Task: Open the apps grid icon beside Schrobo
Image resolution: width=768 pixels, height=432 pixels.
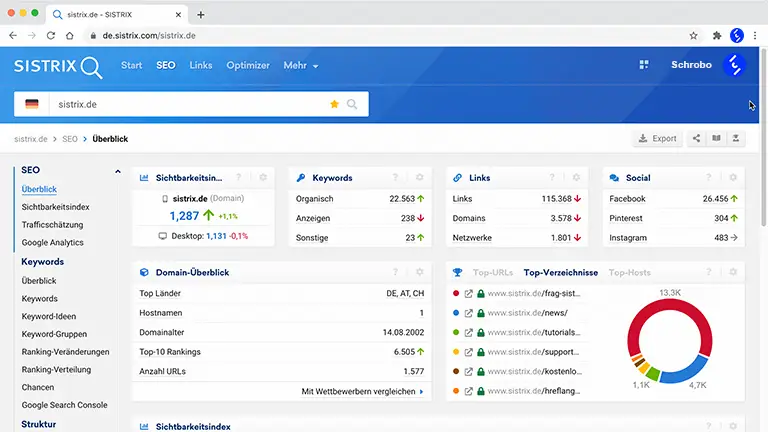Action: tap(644, 65)
